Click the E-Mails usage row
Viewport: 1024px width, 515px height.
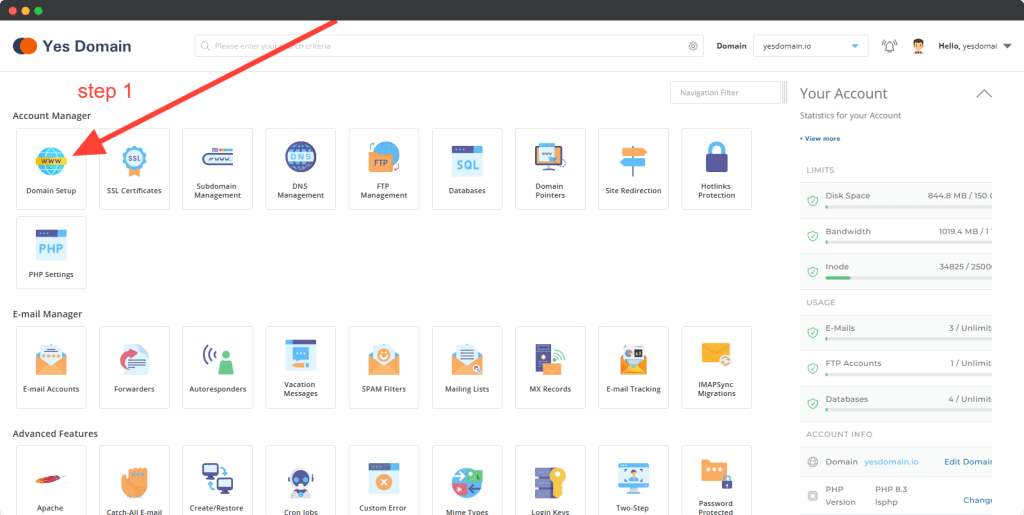point(896,332)
